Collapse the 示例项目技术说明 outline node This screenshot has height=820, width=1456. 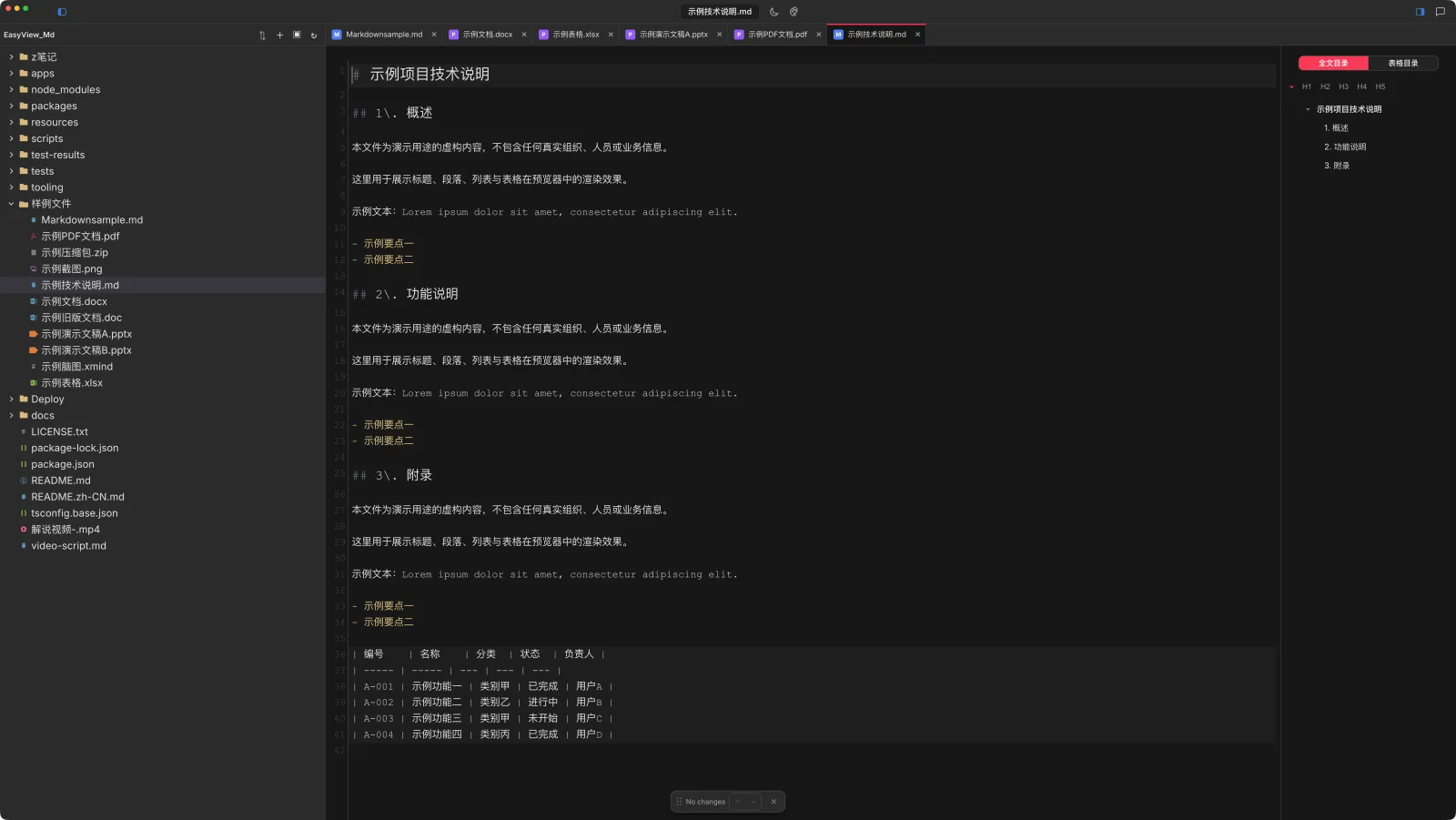pyautogui.click(x=1308, y=109)
